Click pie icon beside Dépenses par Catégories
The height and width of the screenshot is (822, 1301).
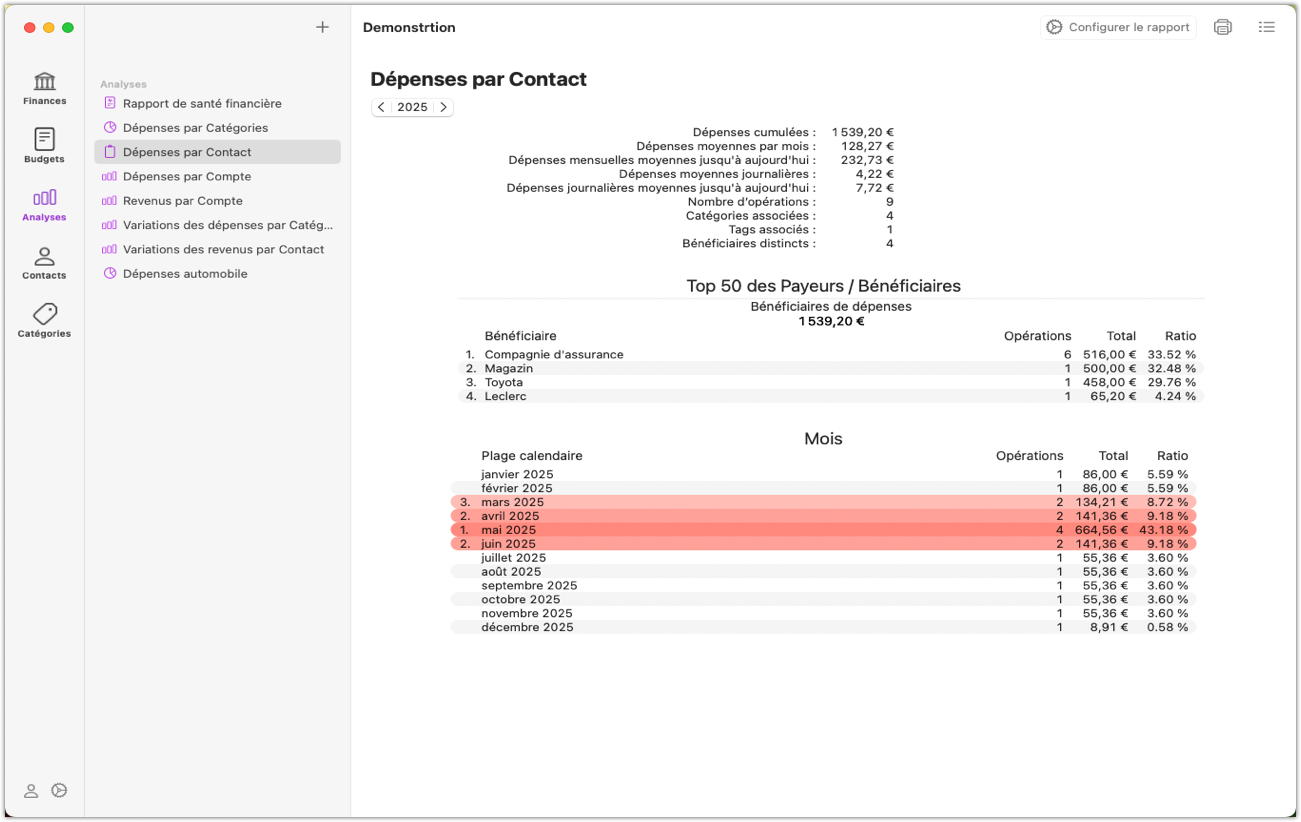pos(110,127)
